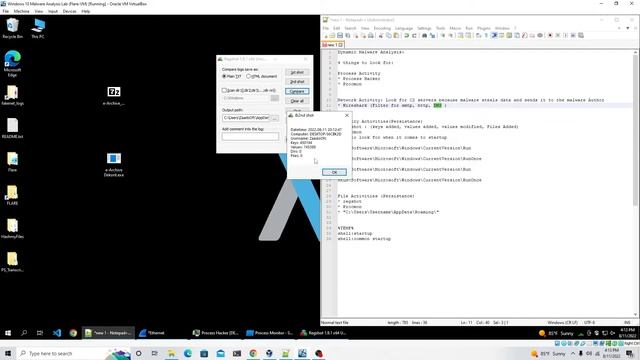Select the 'new 1' document tab in Notepad++
The image size is (640, 360).
tap(333, 44)
